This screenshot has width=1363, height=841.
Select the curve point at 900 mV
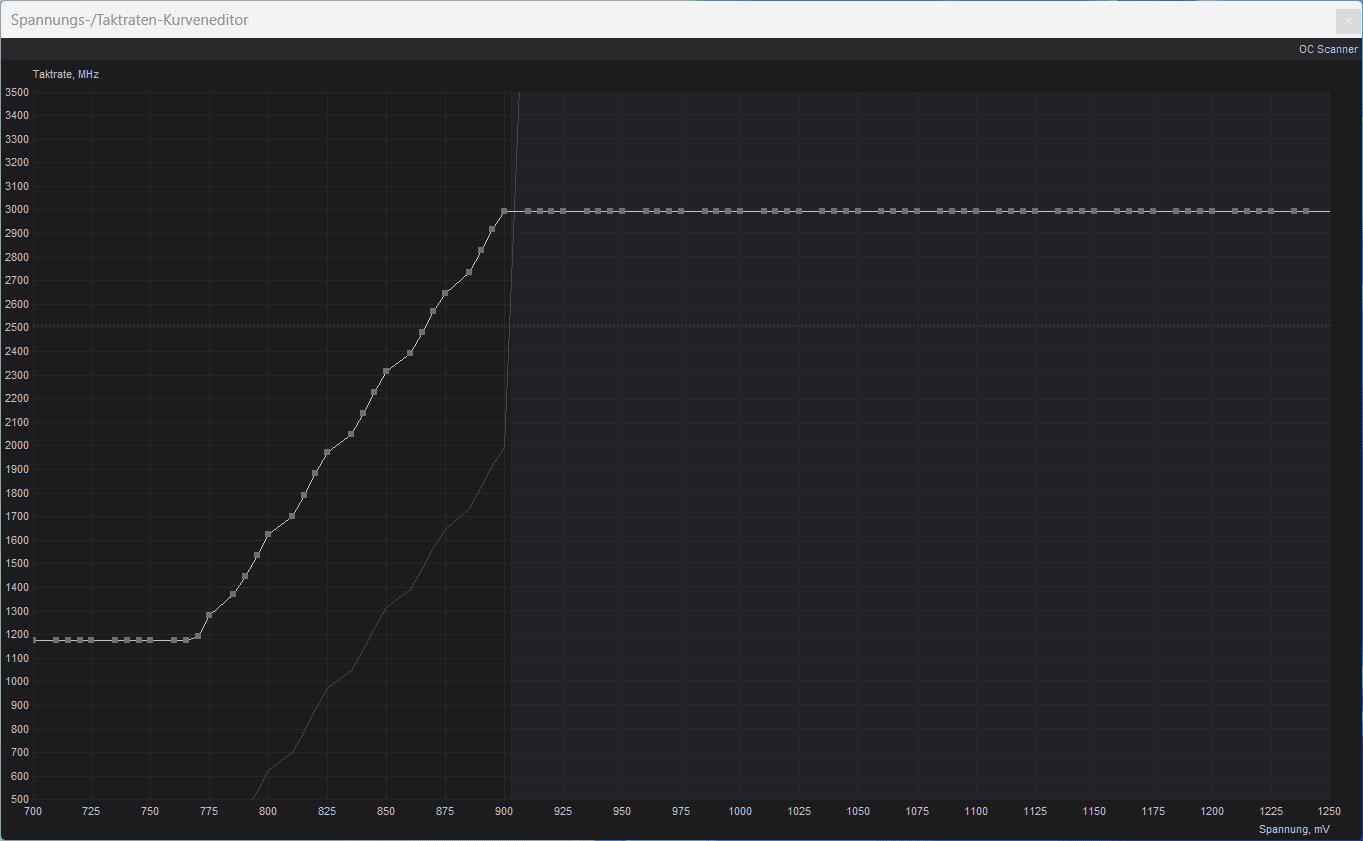pyautogui.click(x=504, y=211)
